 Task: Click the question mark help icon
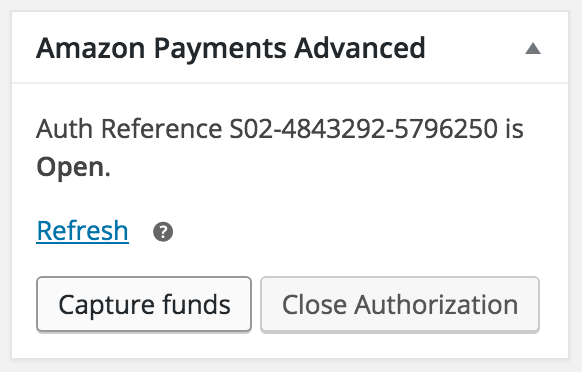(163, 232)
